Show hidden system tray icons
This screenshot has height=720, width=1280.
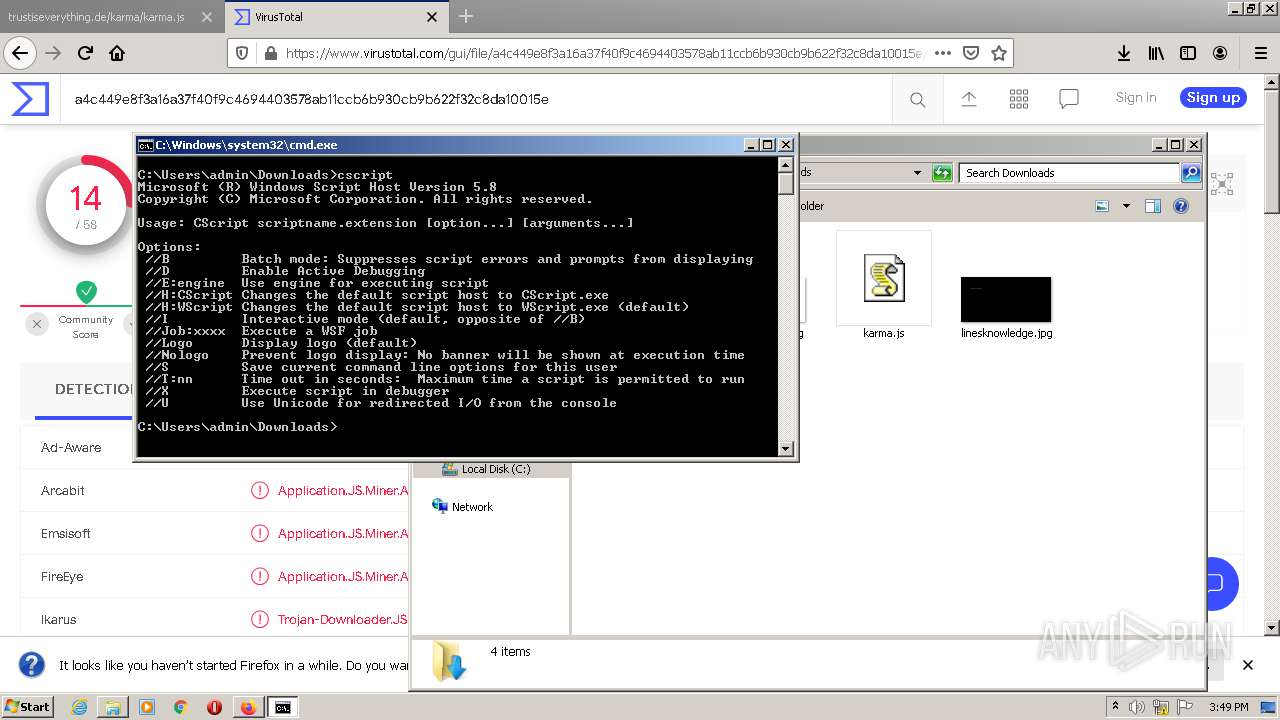tap(1116, 707)
